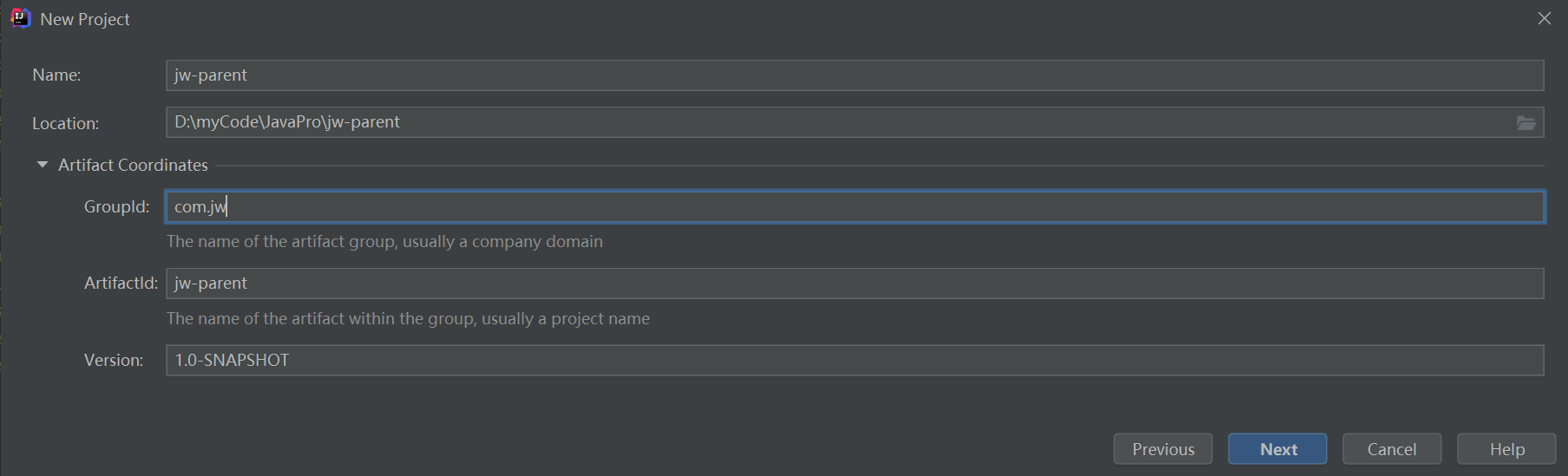Open Help for this dialog
This screenshot has width=1568, height=476.
click(1506, 449)
